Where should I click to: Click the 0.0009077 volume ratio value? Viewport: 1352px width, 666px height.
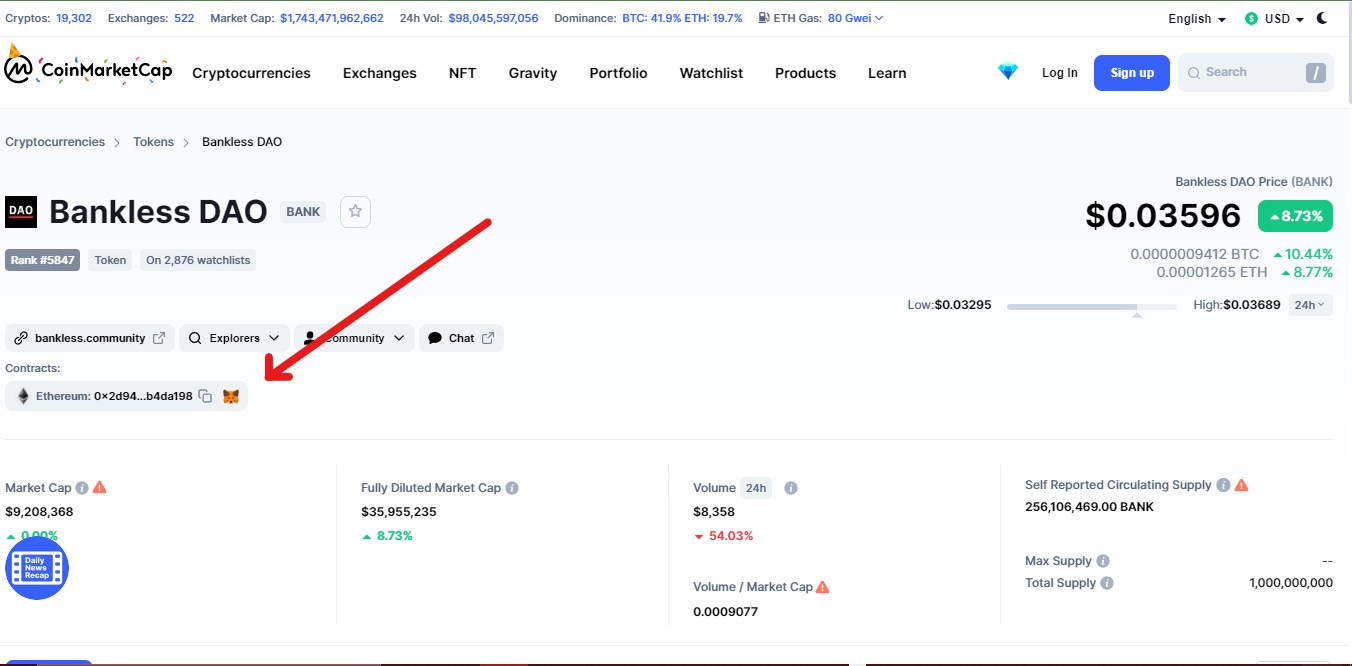(x=725, y=612)
